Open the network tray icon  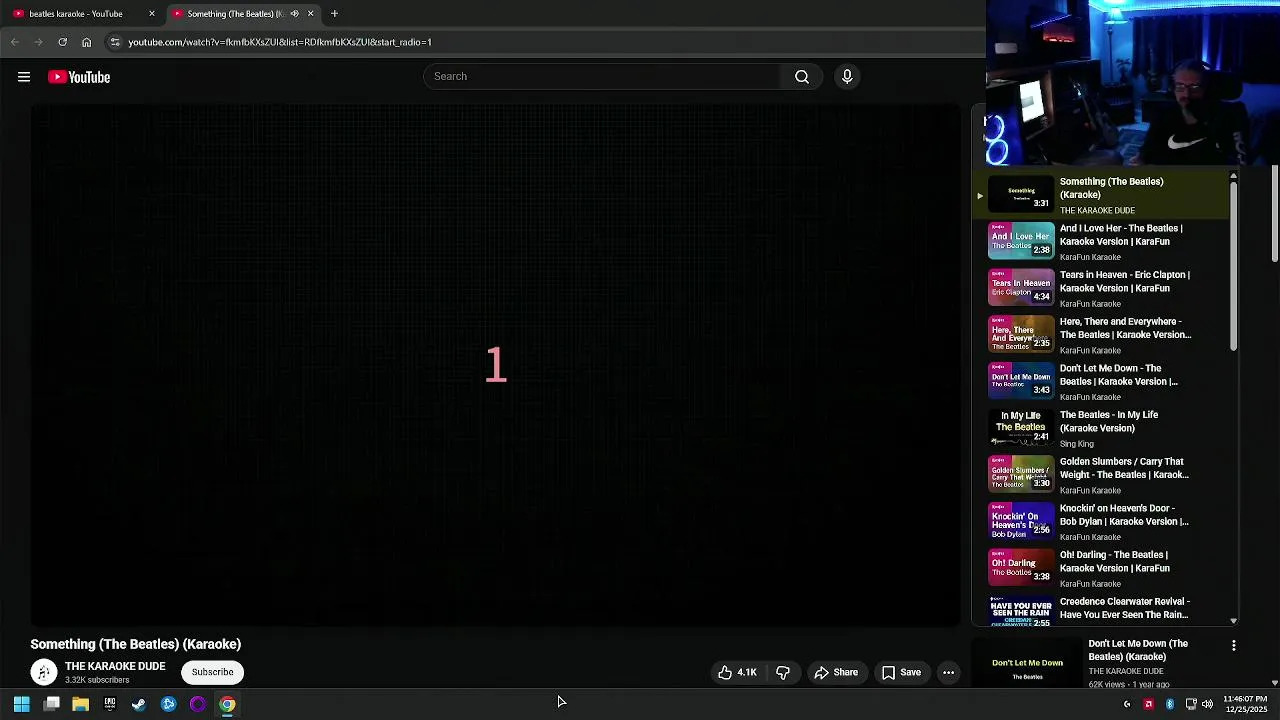(1190, 704)
